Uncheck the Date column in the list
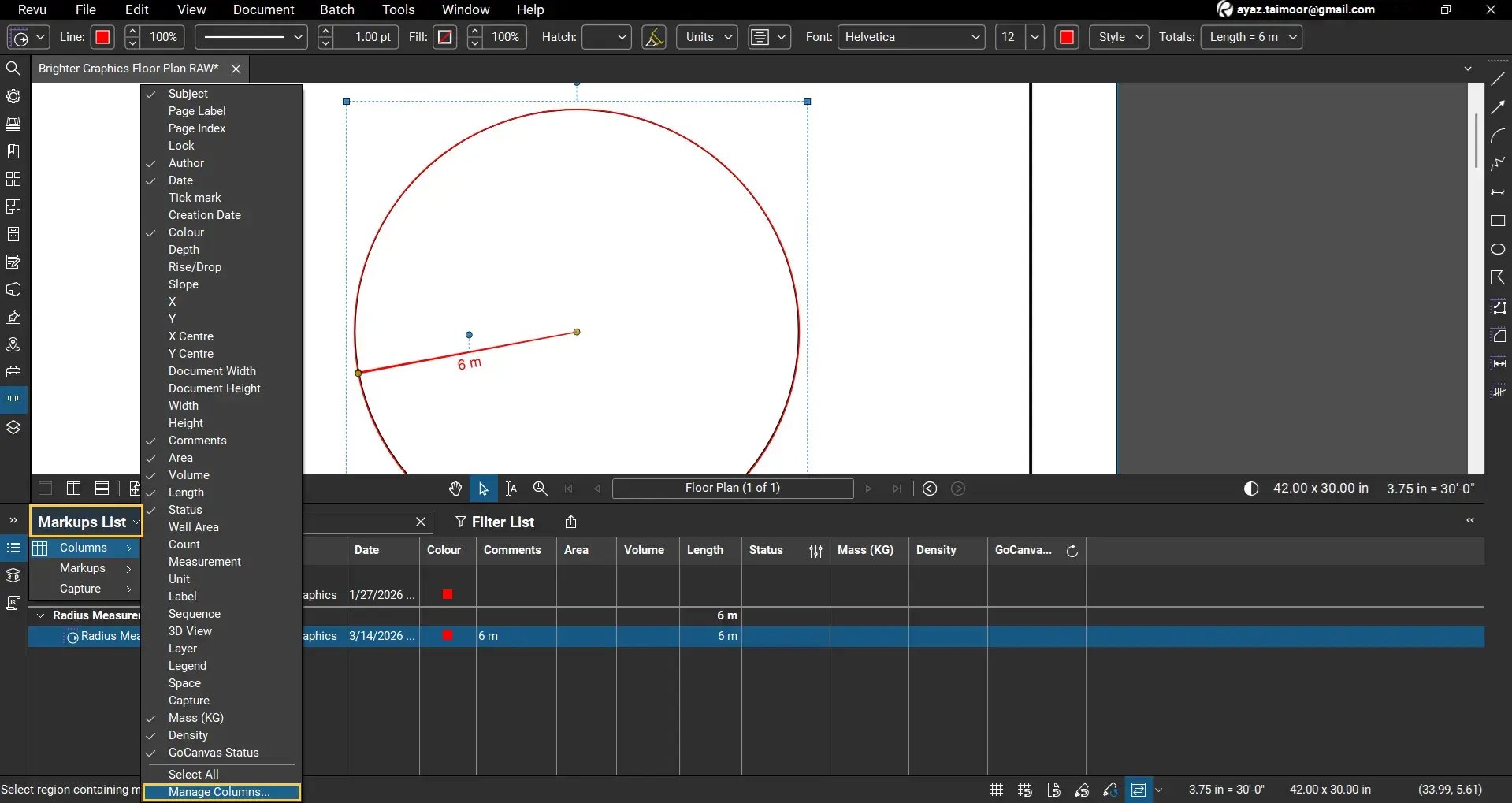This screenshot has width=1512, height=803. [x=181, y=180]
